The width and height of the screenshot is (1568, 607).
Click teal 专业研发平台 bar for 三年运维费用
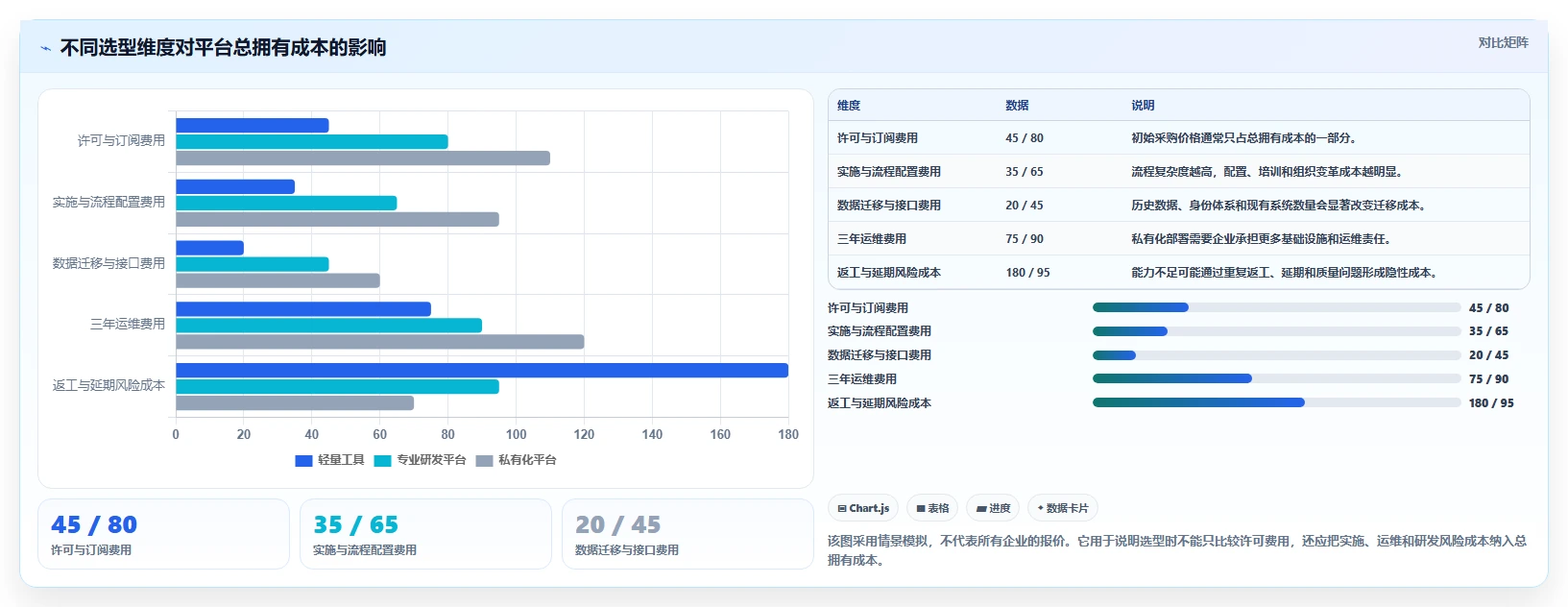[x=328, y=326]
